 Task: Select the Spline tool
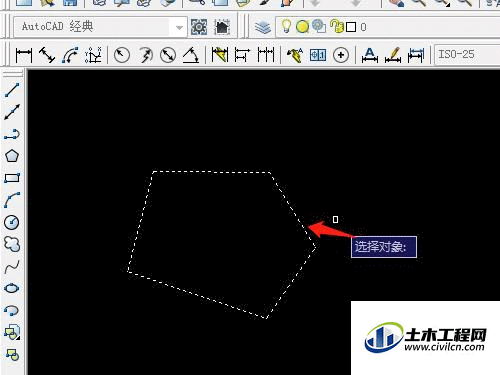[12, 266]
